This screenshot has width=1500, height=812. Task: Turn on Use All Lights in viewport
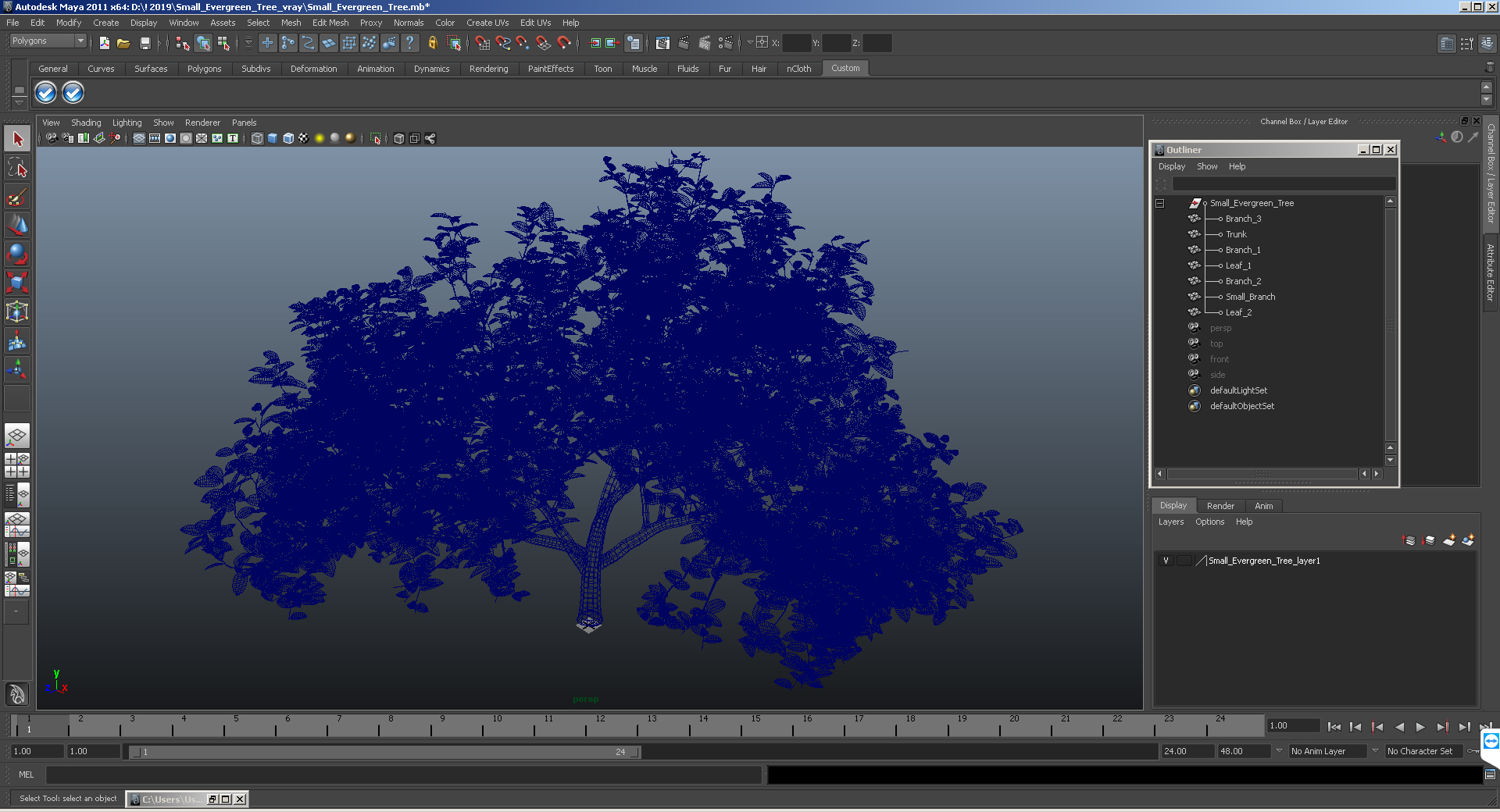(320, 138)
